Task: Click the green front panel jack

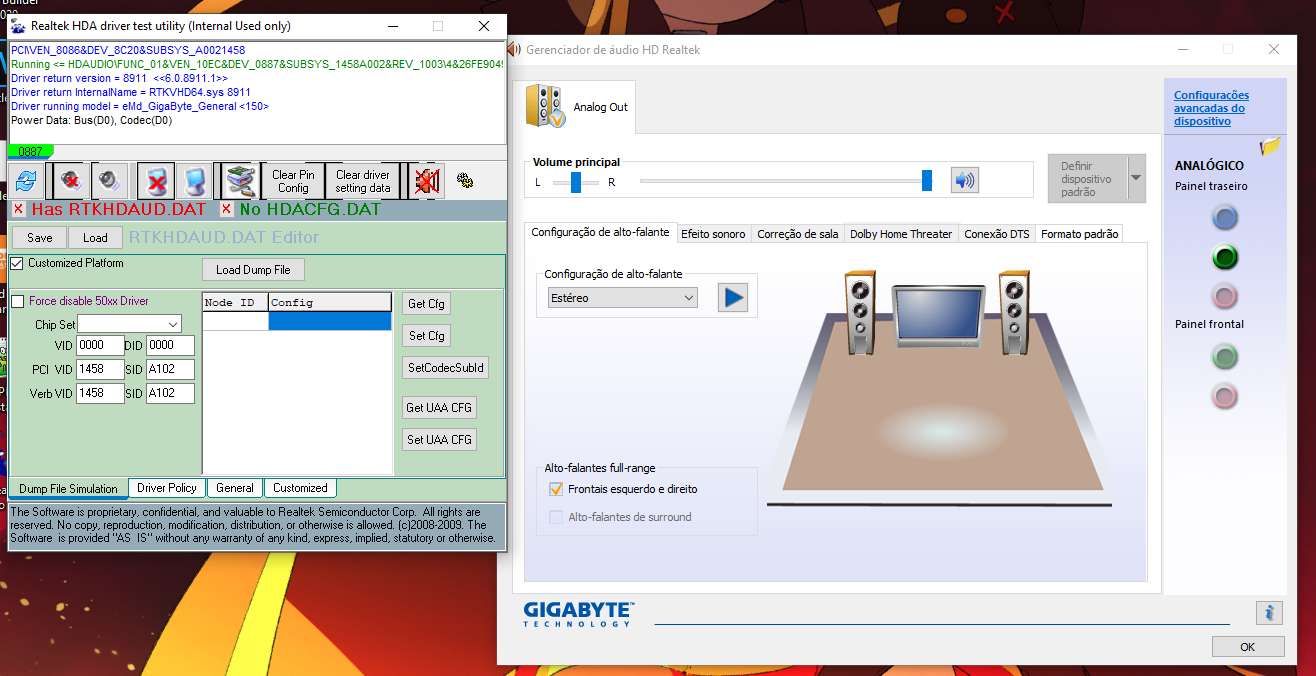Action: [x=1225, y=356]
